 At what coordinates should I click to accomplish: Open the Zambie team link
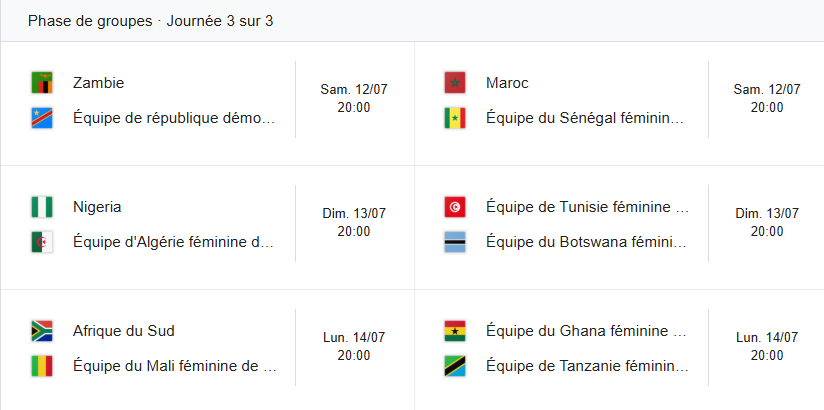98,83
